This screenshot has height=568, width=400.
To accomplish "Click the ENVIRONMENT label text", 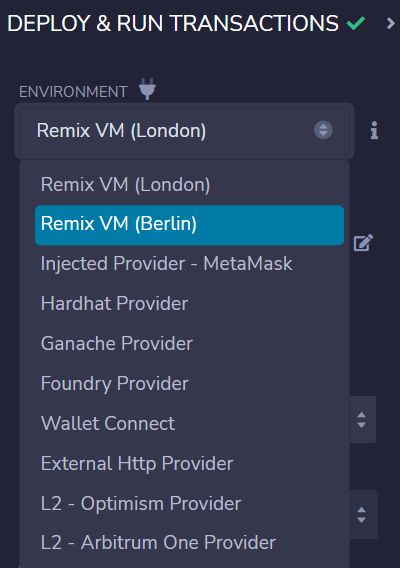I will pyautogui.click(x=73, y=92).
